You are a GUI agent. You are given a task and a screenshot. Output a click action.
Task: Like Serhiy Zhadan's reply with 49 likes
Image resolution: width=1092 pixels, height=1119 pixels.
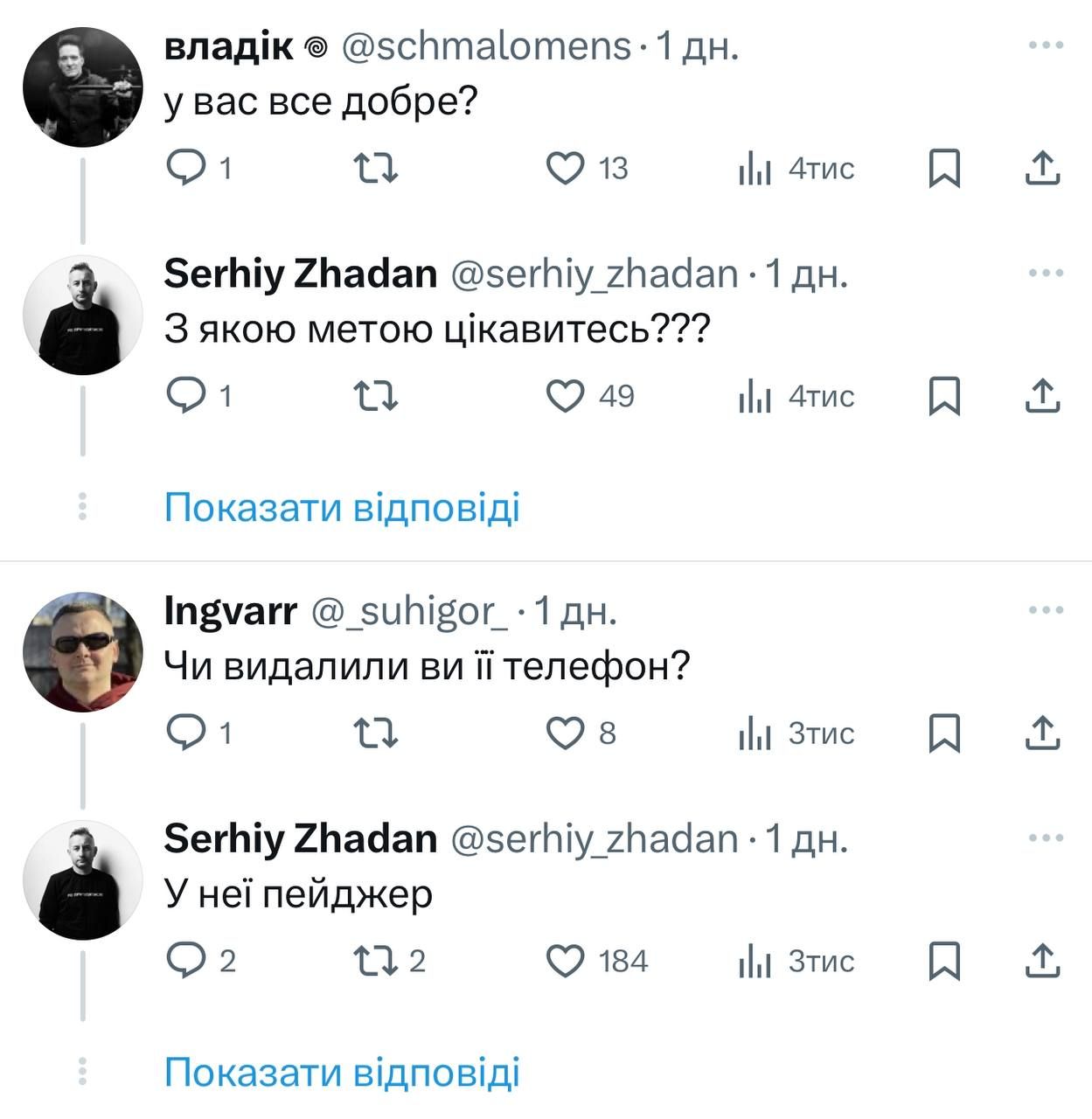[x=565, y=396]
